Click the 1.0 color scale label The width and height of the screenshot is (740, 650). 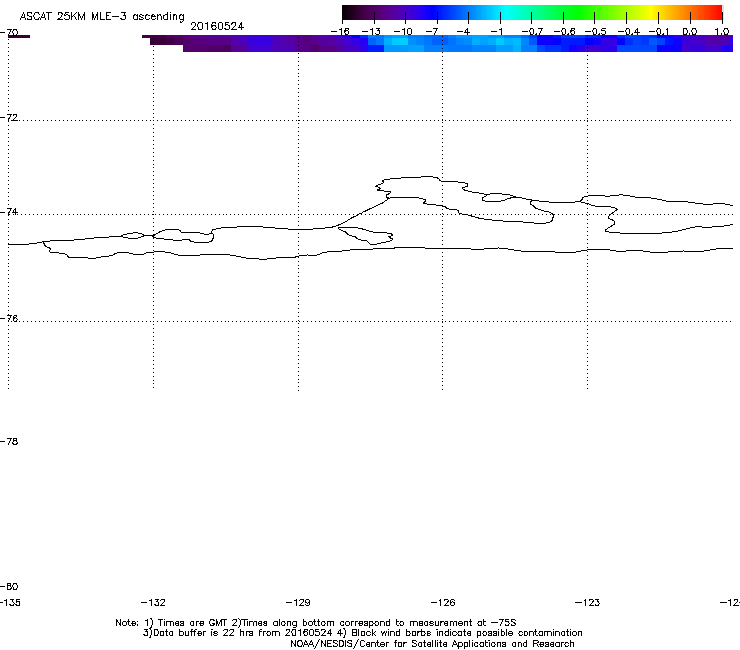(722, 32)
